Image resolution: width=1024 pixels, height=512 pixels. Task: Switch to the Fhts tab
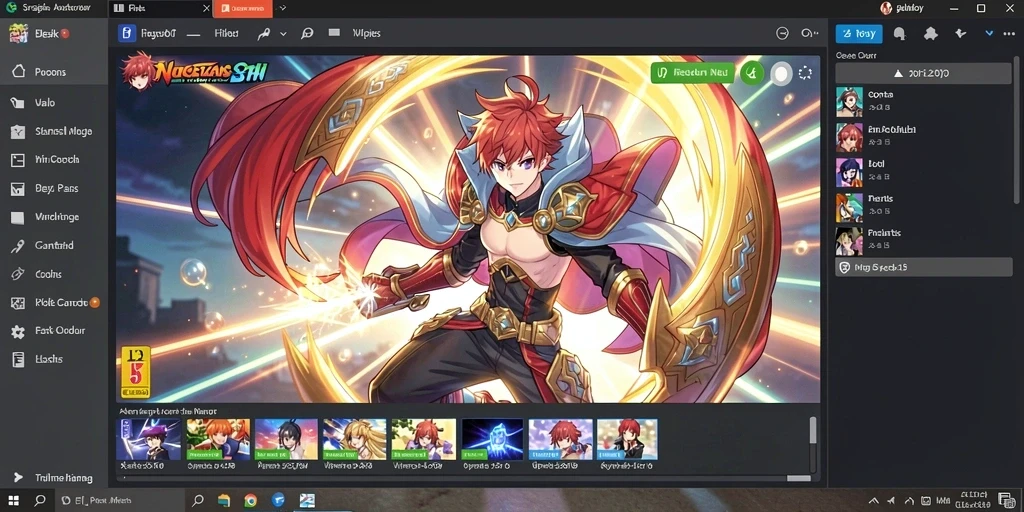click(161, 8)
